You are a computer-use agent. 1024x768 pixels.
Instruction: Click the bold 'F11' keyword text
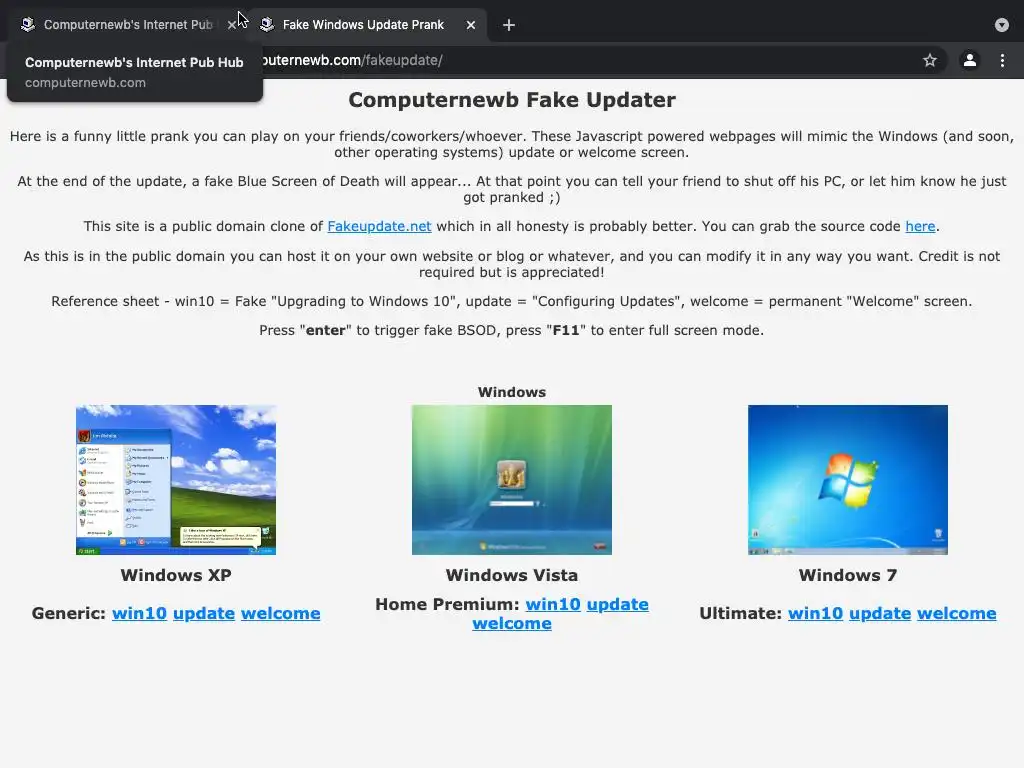(566, 330)
